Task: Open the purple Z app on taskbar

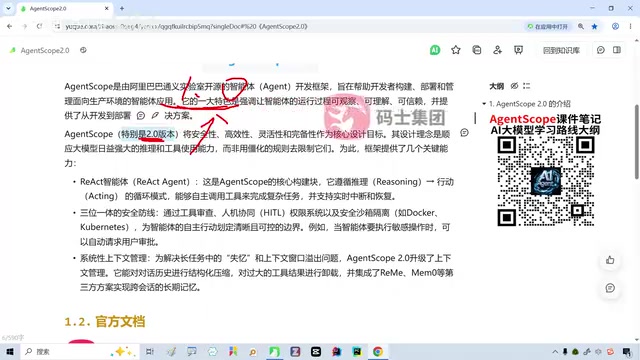Action: tap(295, 351)
